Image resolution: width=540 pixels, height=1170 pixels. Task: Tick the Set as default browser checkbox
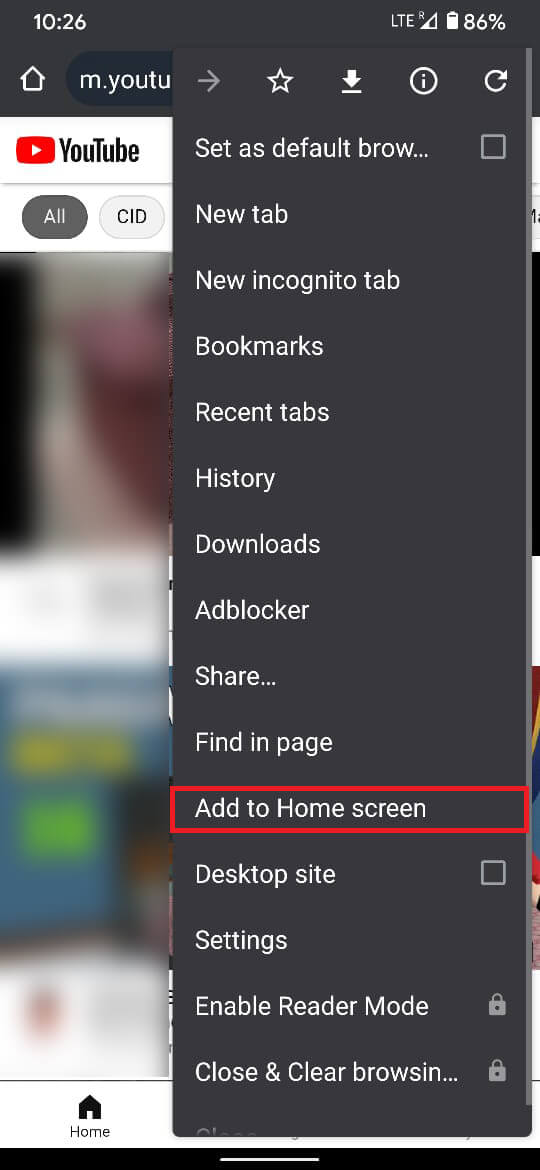(x=493, y=148)
